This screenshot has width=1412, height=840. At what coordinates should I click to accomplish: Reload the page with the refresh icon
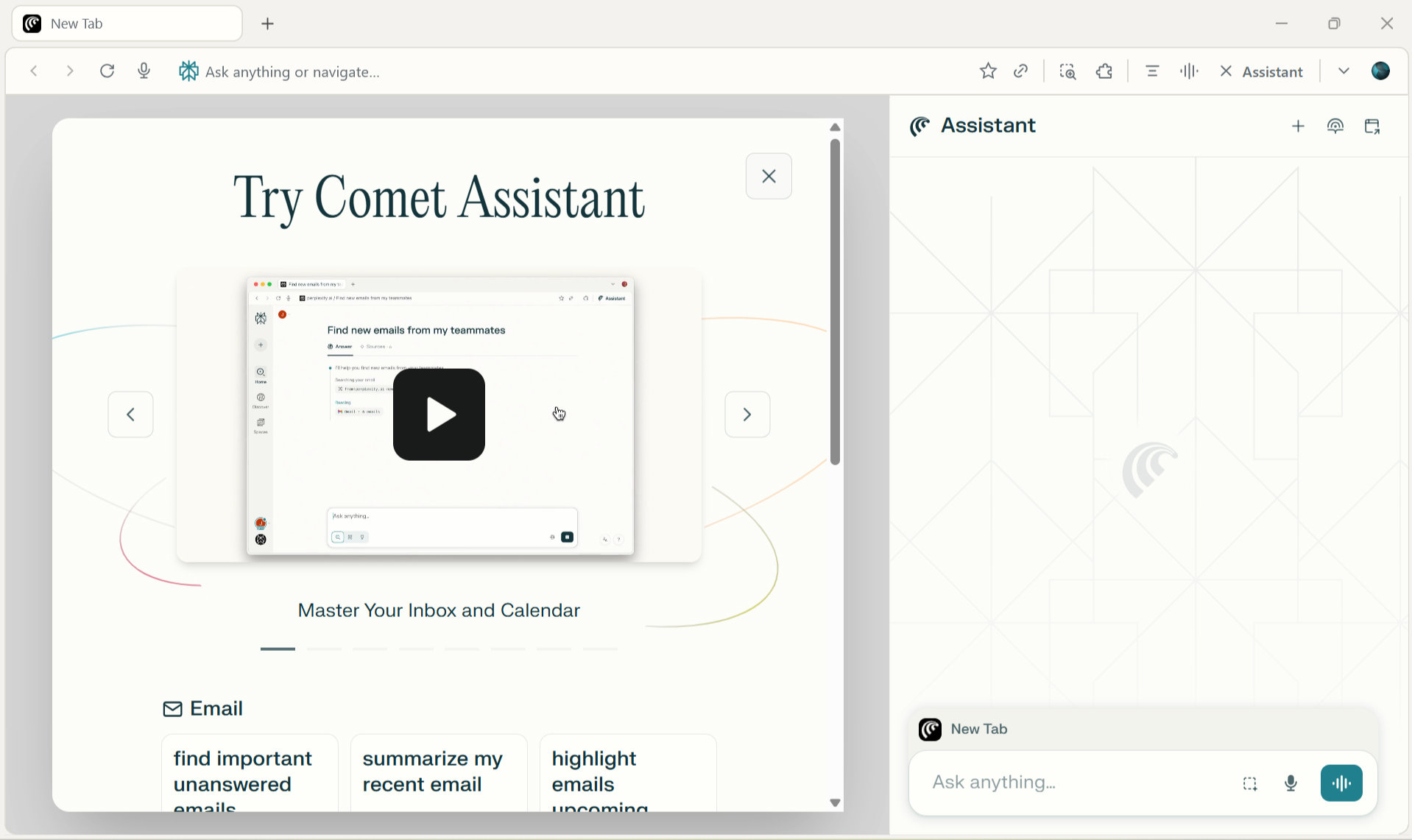tap(107, 71)
